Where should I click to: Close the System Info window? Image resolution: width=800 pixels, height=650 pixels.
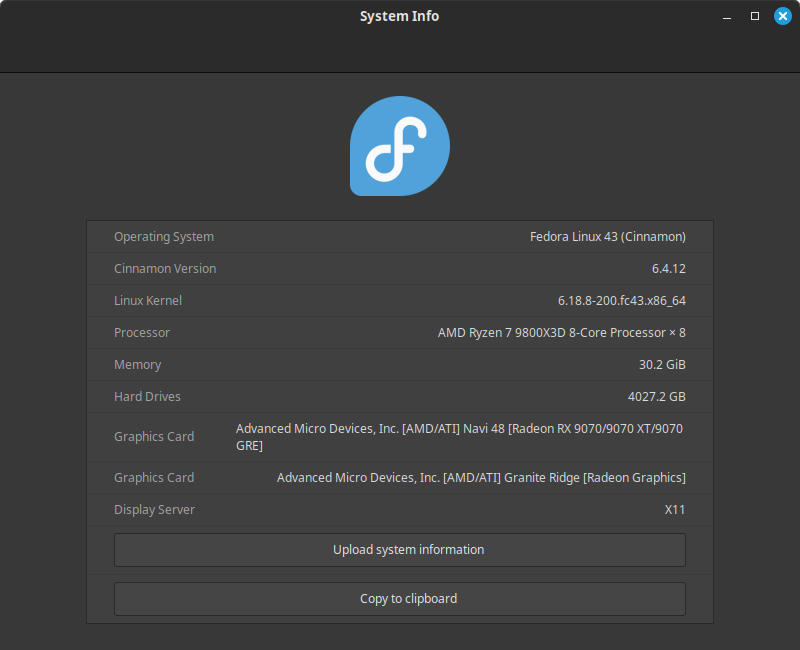click(x=782, y=16)
